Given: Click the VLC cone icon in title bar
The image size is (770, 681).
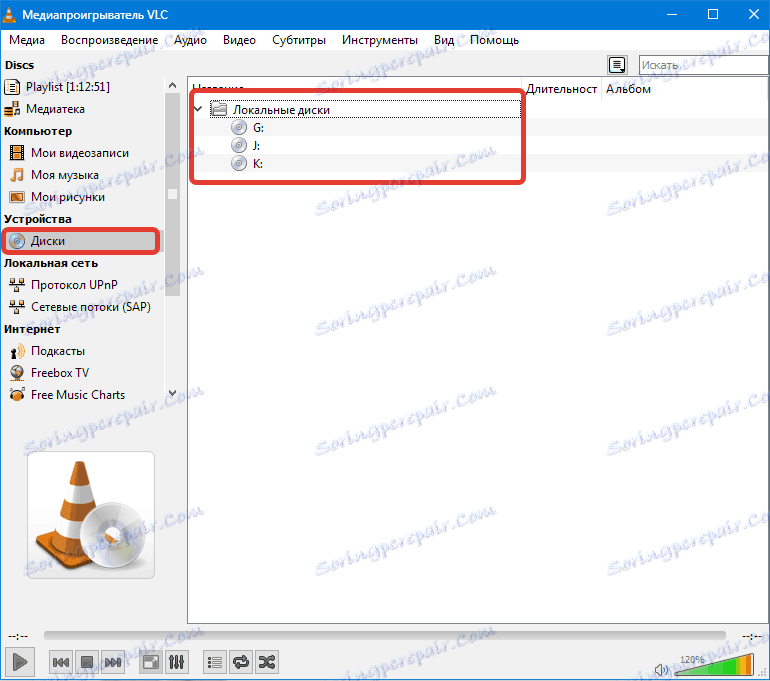Looking at the screenshot, I should (9, 14).
